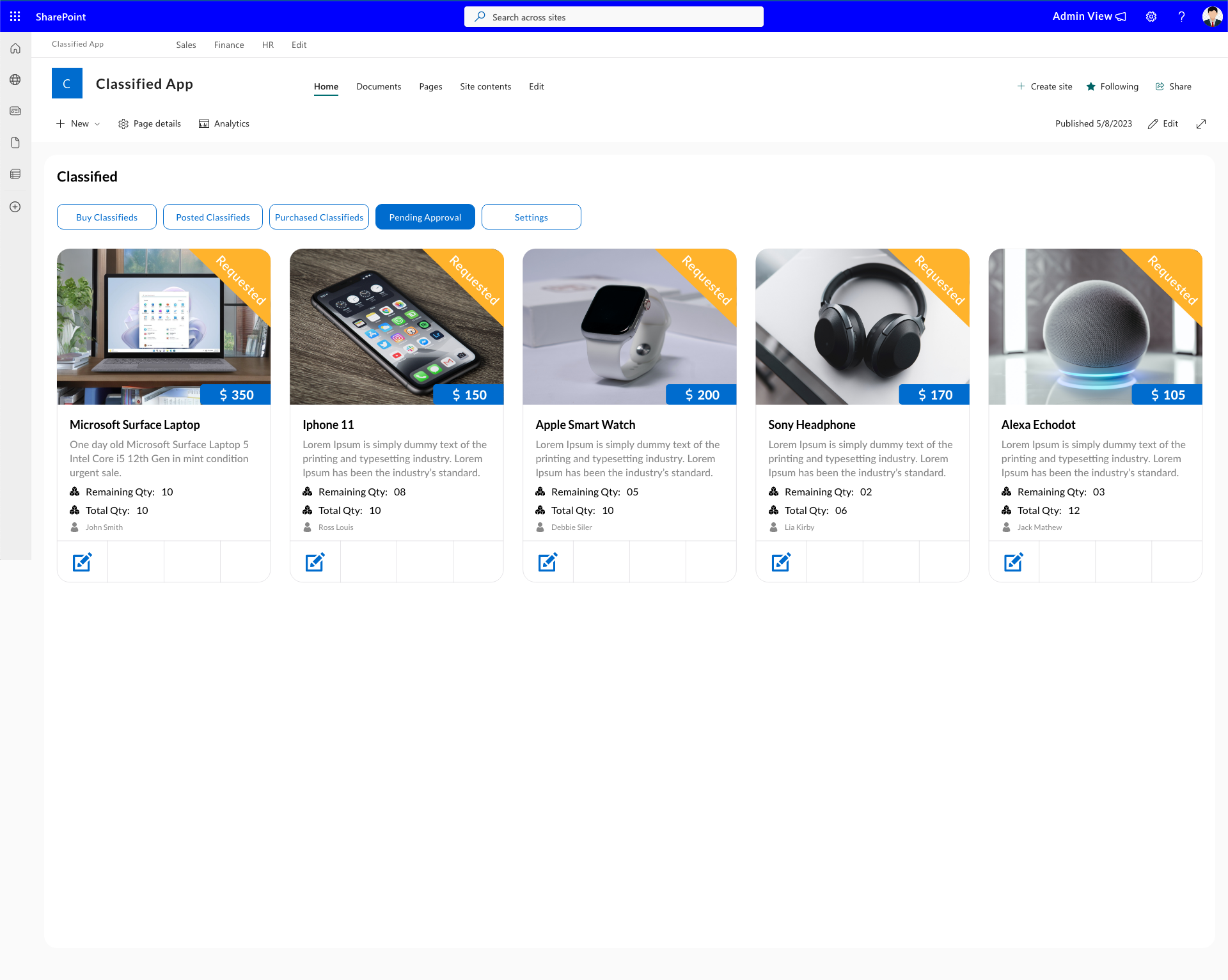The image size is (1228, 980).
Task: Open the lists icon in left rail
Action: [x=15, y=174]
